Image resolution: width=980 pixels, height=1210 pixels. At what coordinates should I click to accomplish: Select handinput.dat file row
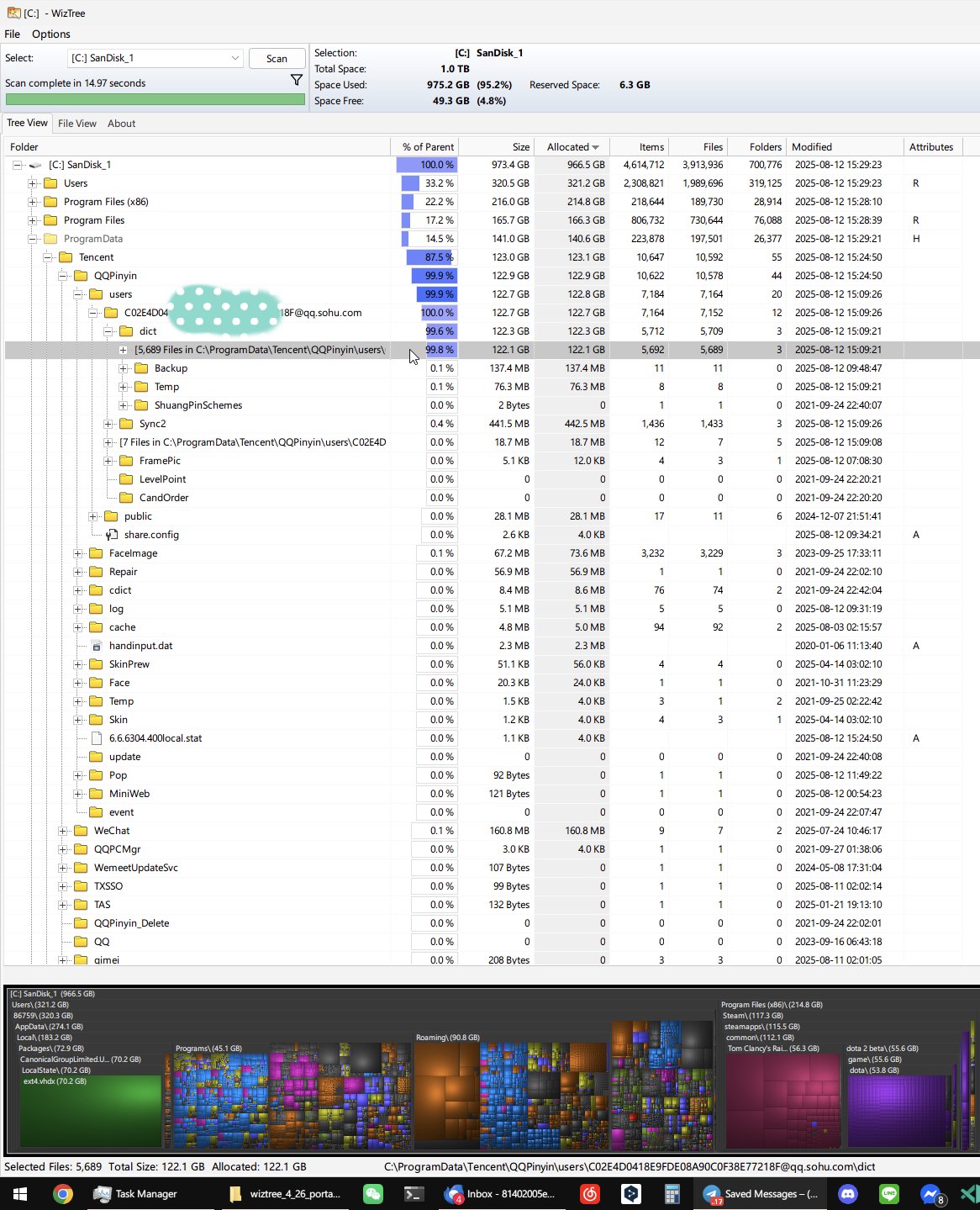point(492,646)
